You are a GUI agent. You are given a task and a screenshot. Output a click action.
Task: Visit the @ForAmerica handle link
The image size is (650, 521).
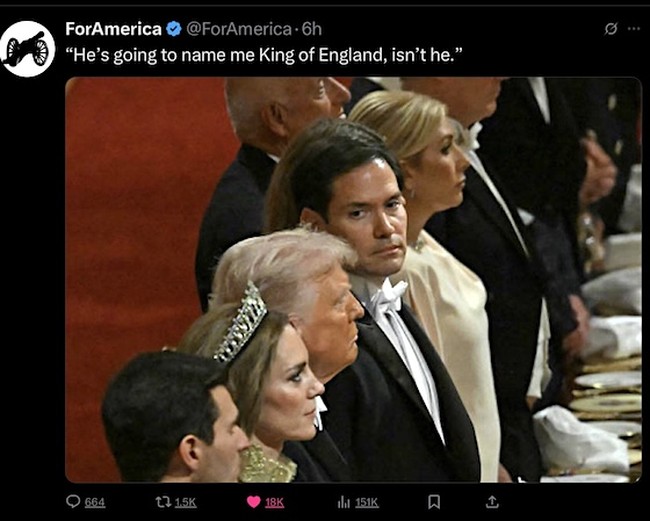[x=239, y=29]
